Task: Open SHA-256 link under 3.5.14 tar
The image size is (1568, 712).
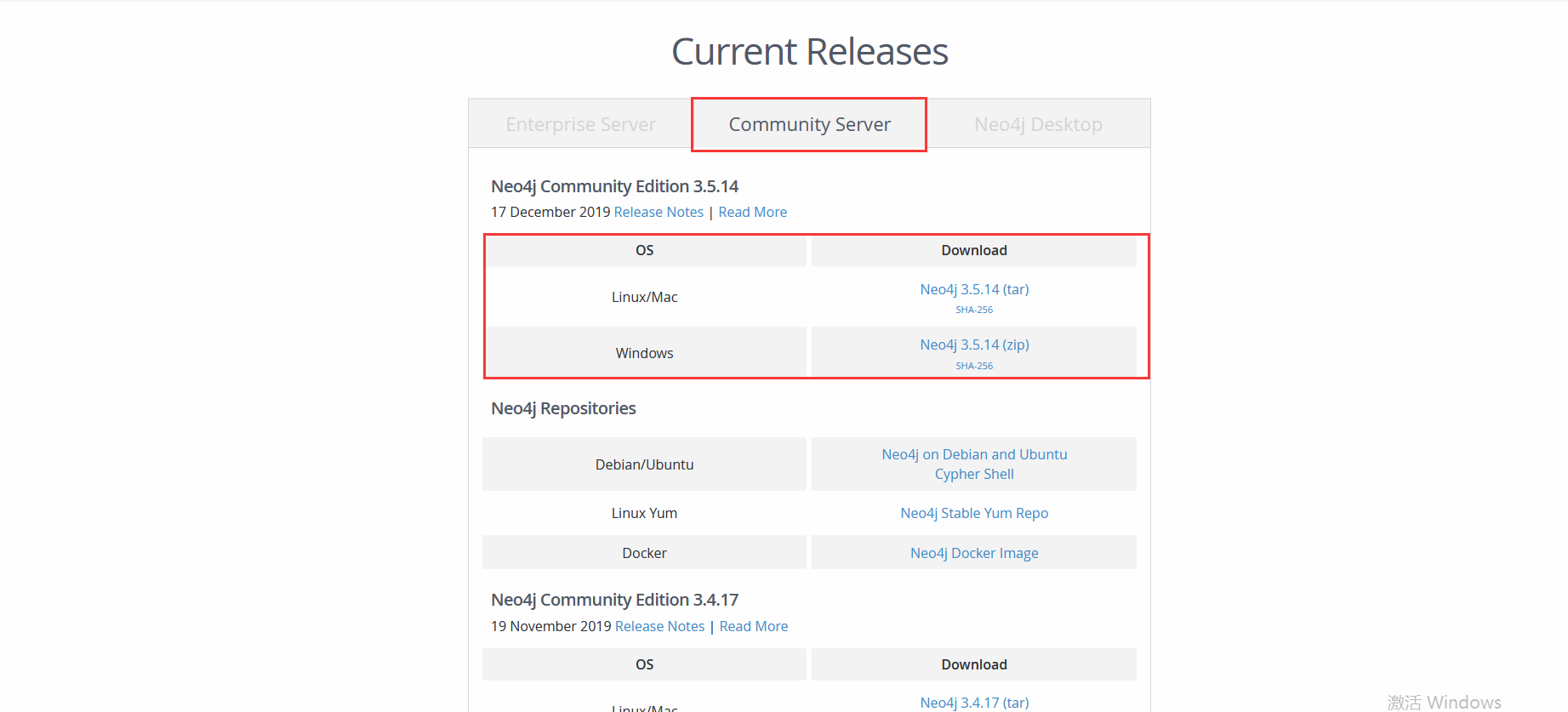Action: [974, 310]
